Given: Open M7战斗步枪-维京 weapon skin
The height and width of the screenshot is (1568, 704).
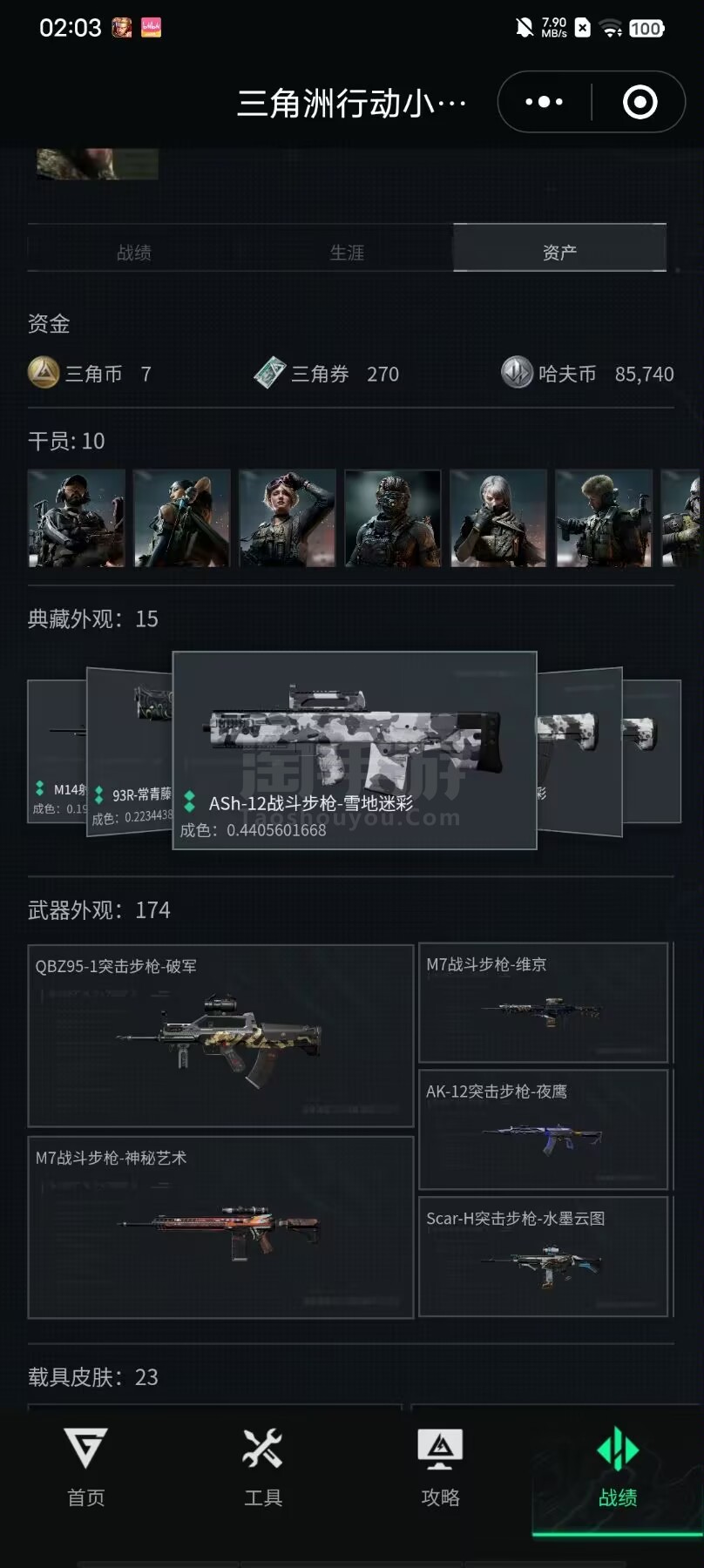Looking at the screenshot, I should tap(544, 1003).
